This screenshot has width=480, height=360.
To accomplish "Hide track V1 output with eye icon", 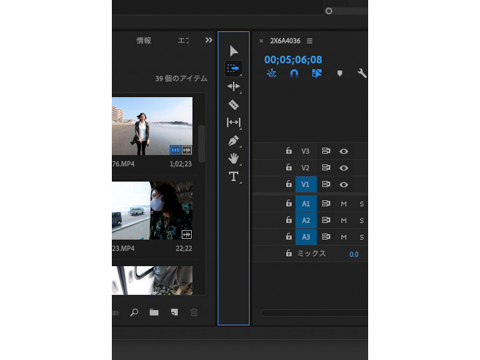I will (x=344, y=185).
